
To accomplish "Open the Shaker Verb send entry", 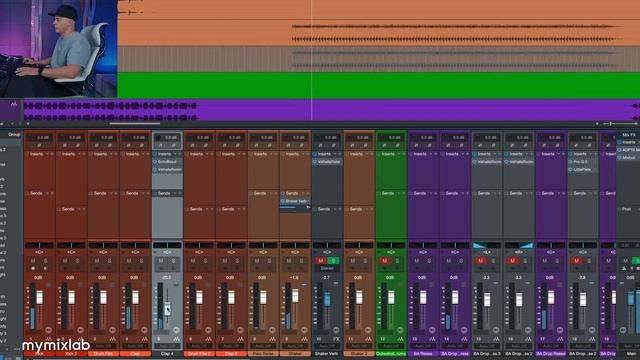I will point(297,201).
